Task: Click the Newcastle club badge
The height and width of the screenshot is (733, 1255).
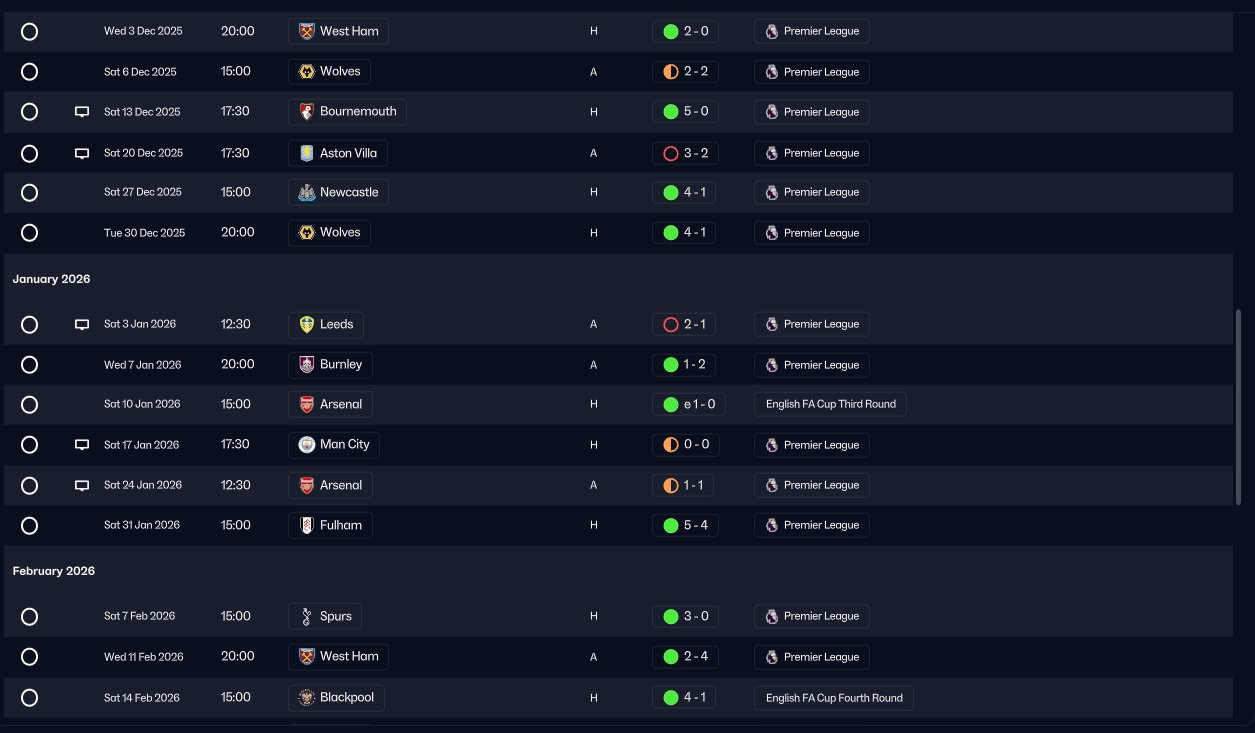Action: click(307, 192)
